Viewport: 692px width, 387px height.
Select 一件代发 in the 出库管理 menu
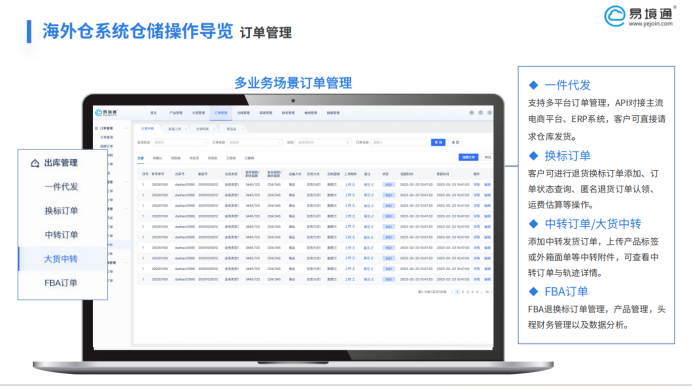coord(61,187)
